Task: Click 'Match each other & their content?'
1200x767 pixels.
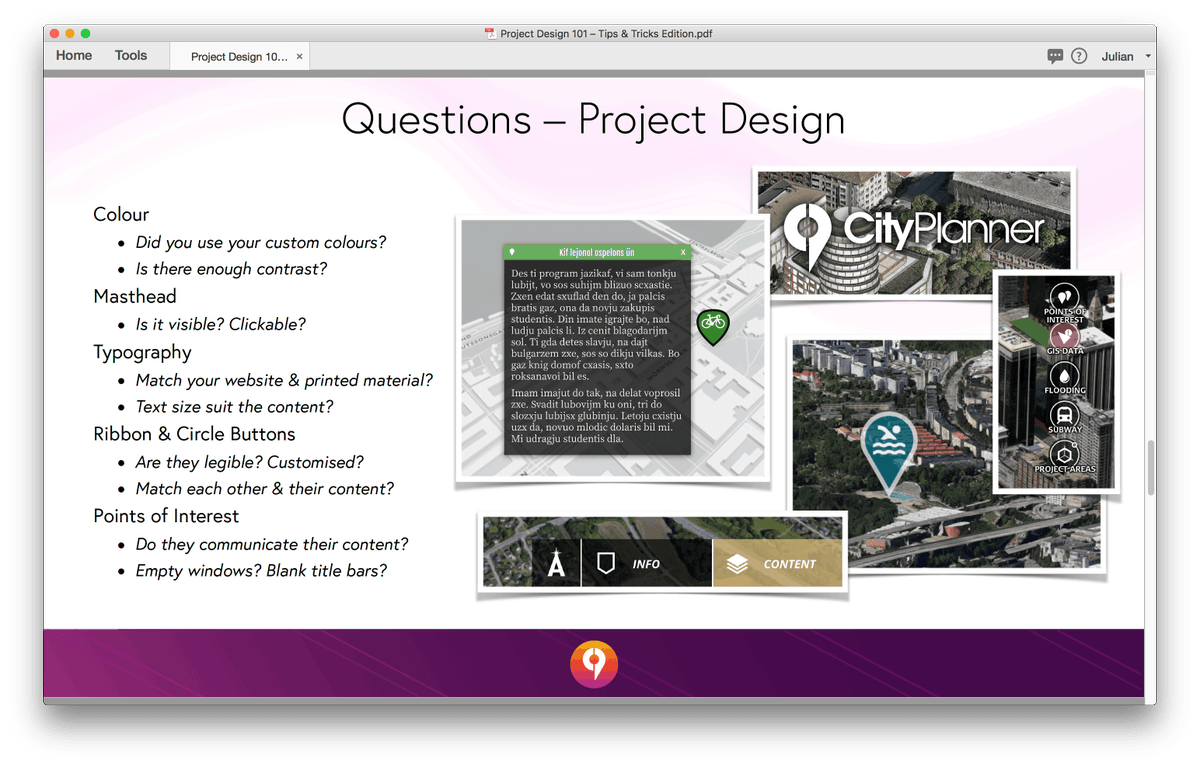Action: pos(265,489)
